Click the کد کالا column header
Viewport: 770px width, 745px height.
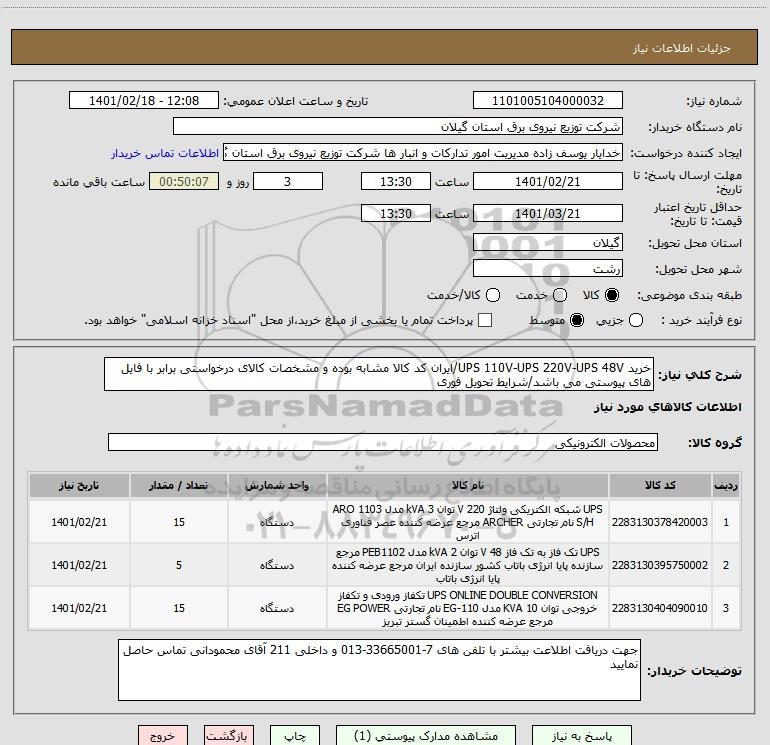(660, 485)
